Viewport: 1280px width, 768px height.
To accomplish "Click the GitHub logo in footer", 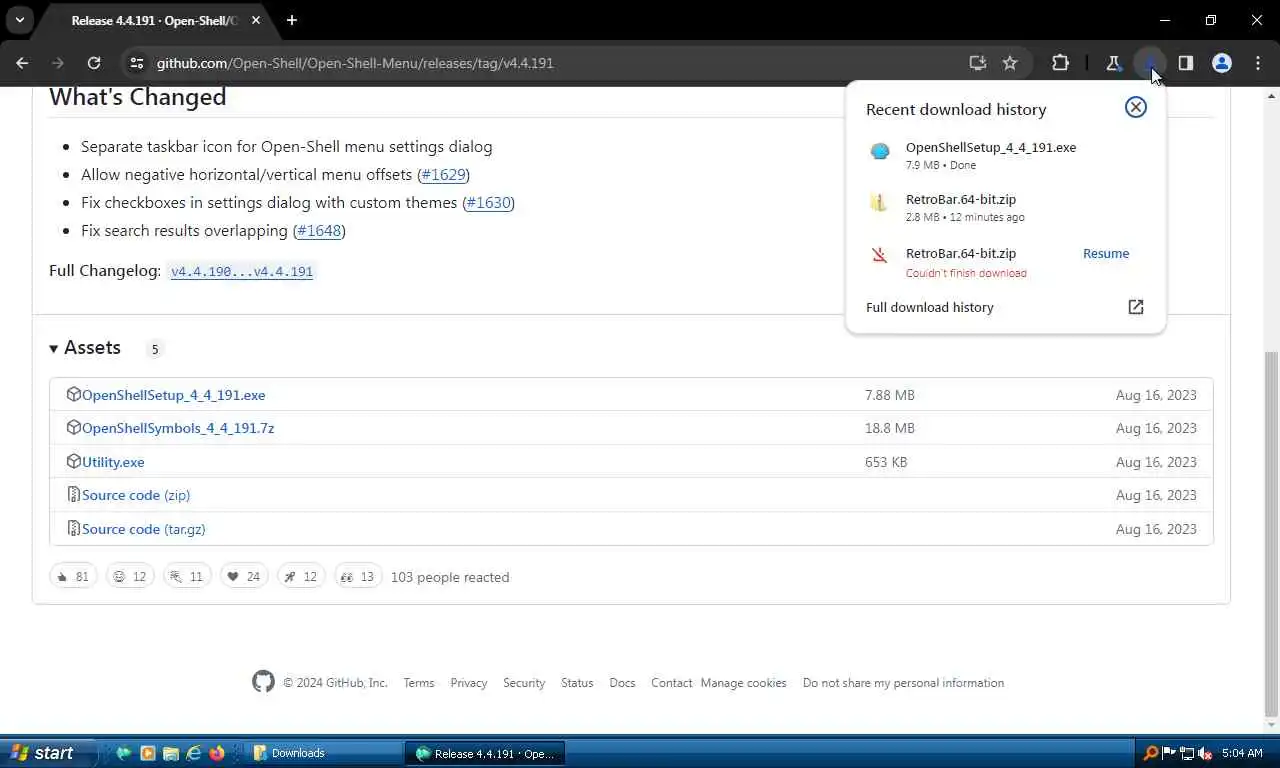I will point(263,682).
